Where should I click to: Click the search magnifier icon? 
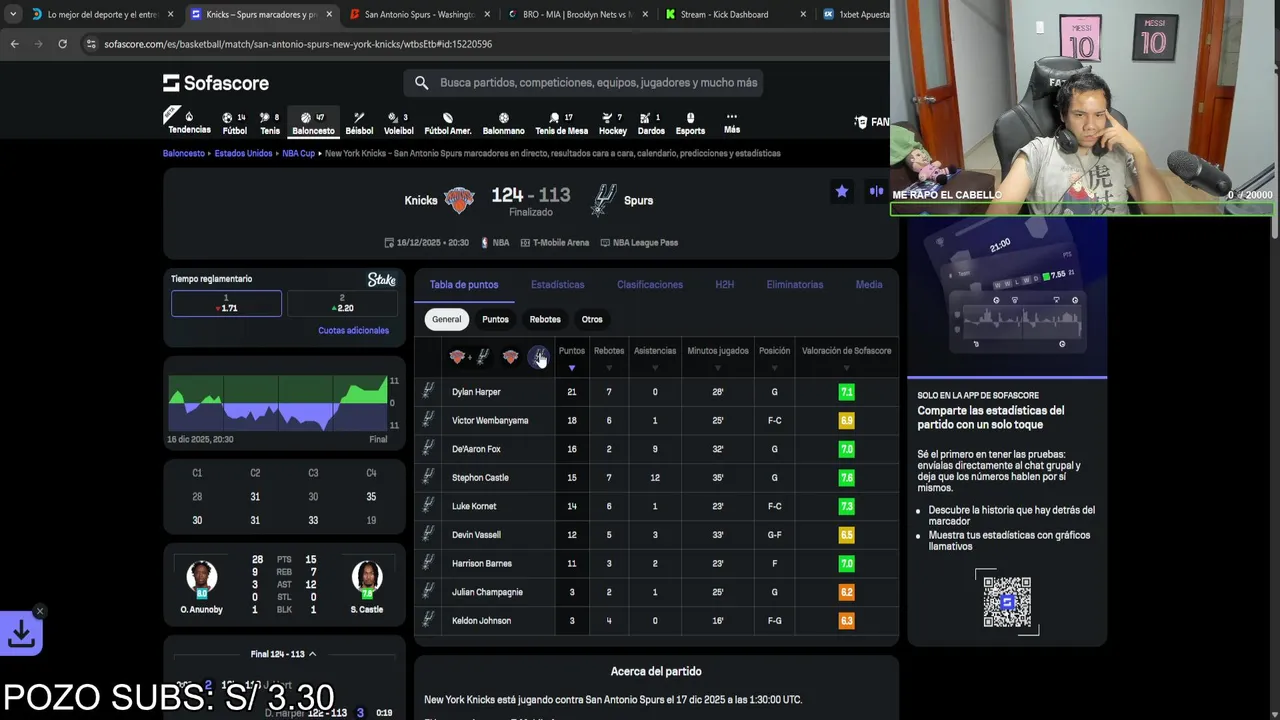(x=421, y=83)
